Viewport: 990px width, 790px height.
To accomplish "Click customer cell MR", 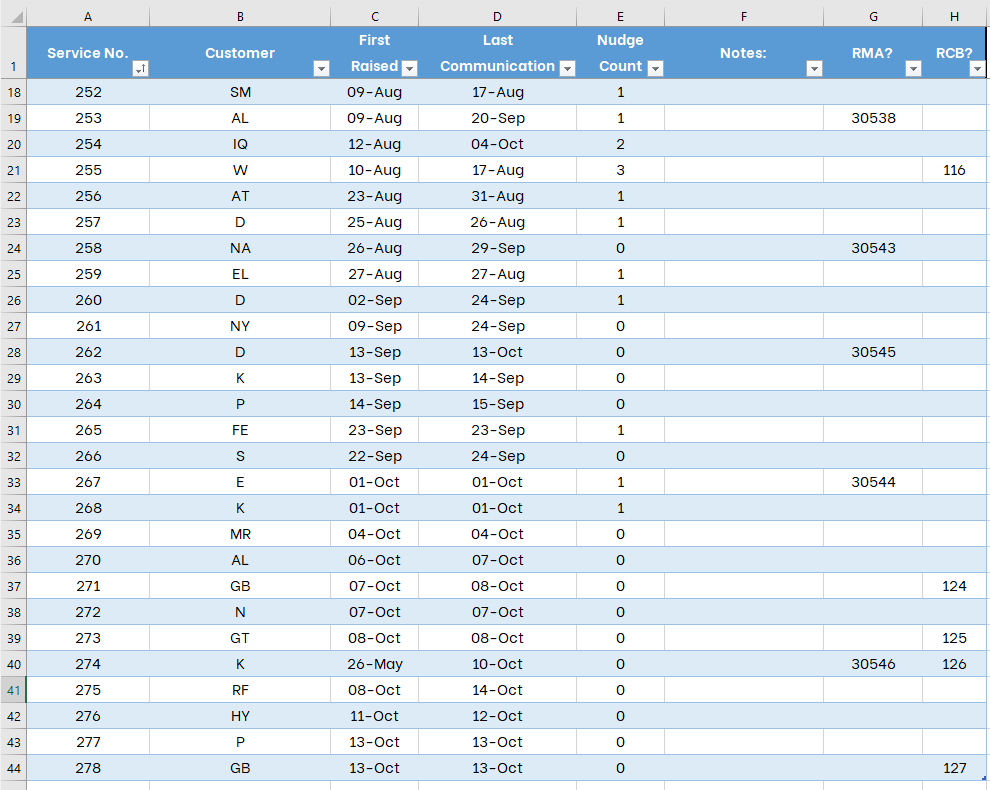I will pos(240,534).
